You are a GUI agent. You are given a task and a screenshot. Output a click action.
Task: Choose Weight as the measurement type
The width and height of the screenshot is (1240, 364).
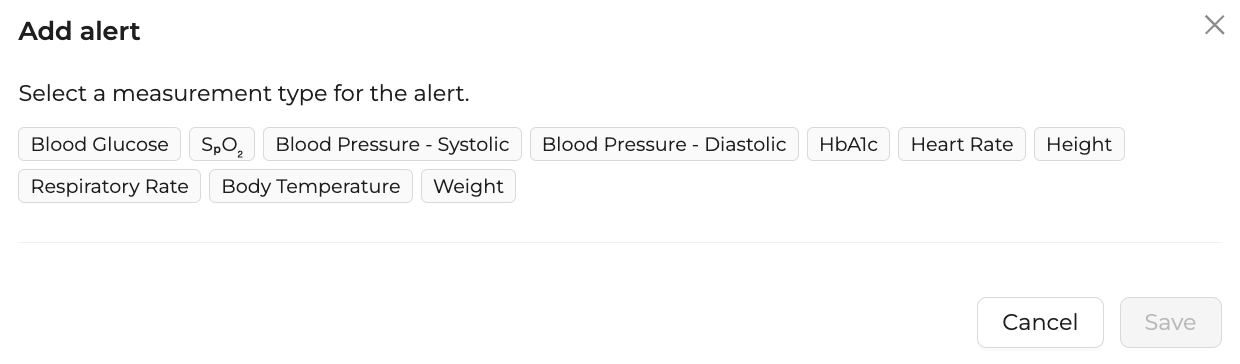pyautogui.click(x=468, y=186)
